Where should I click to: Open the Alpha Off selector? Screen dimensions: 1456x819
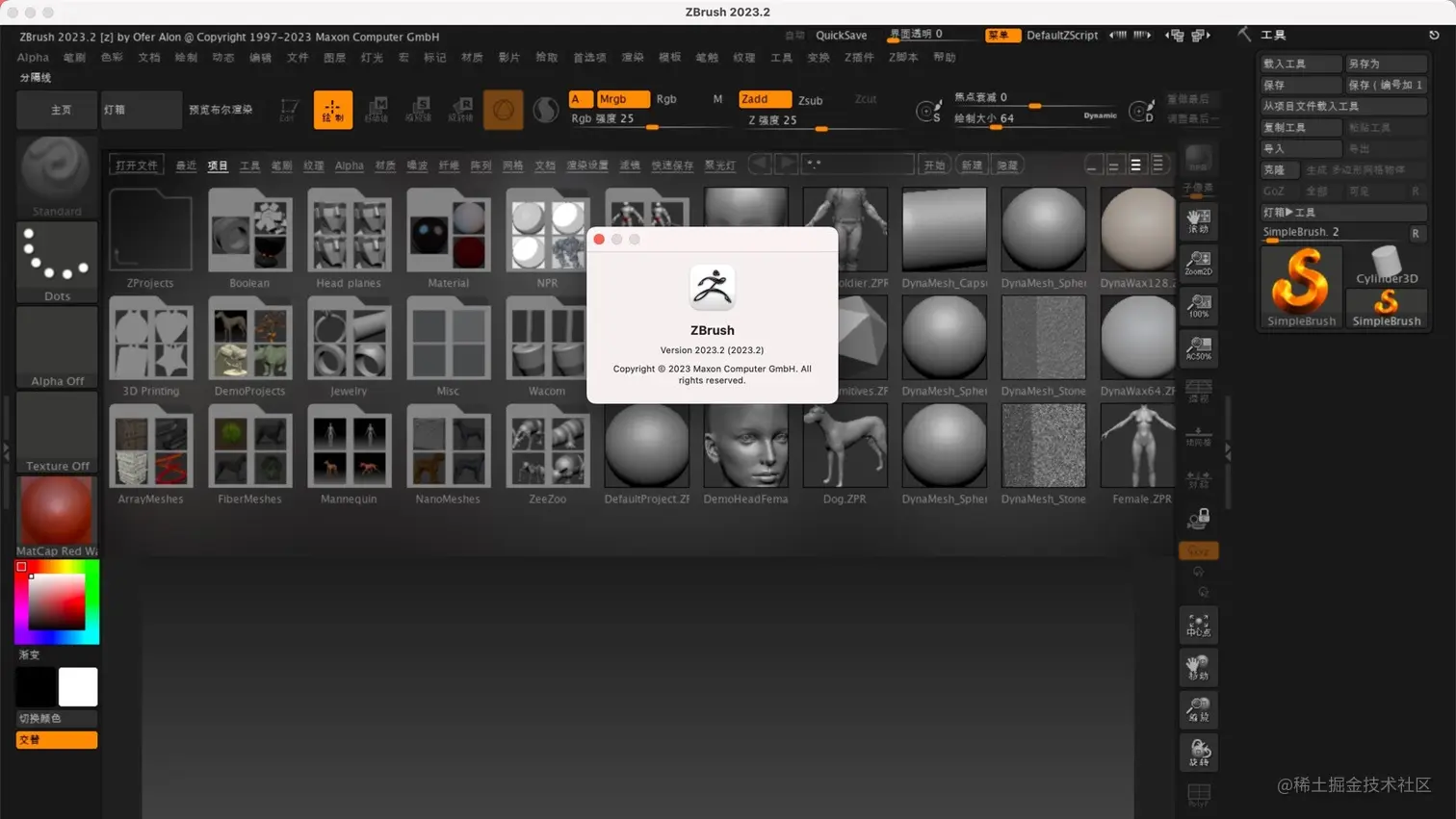point(57,346)
